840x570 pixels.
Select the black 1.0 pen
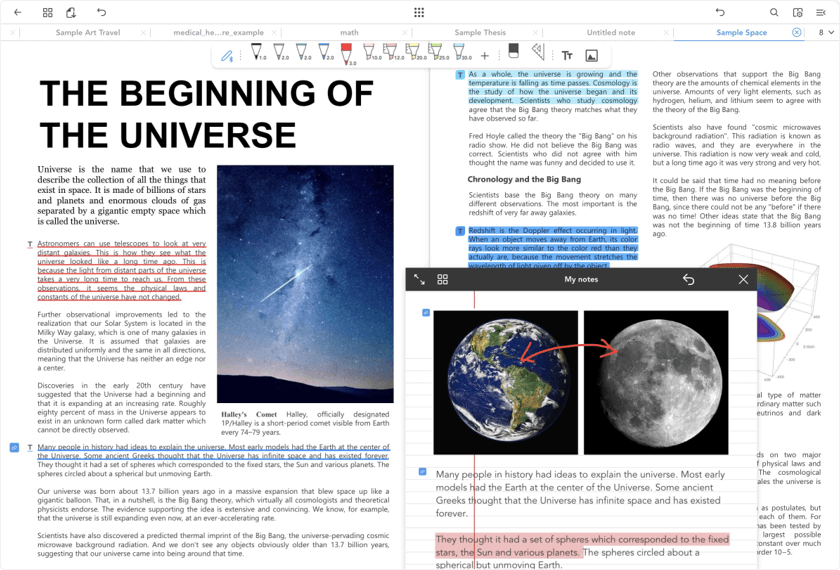point(257,52)
